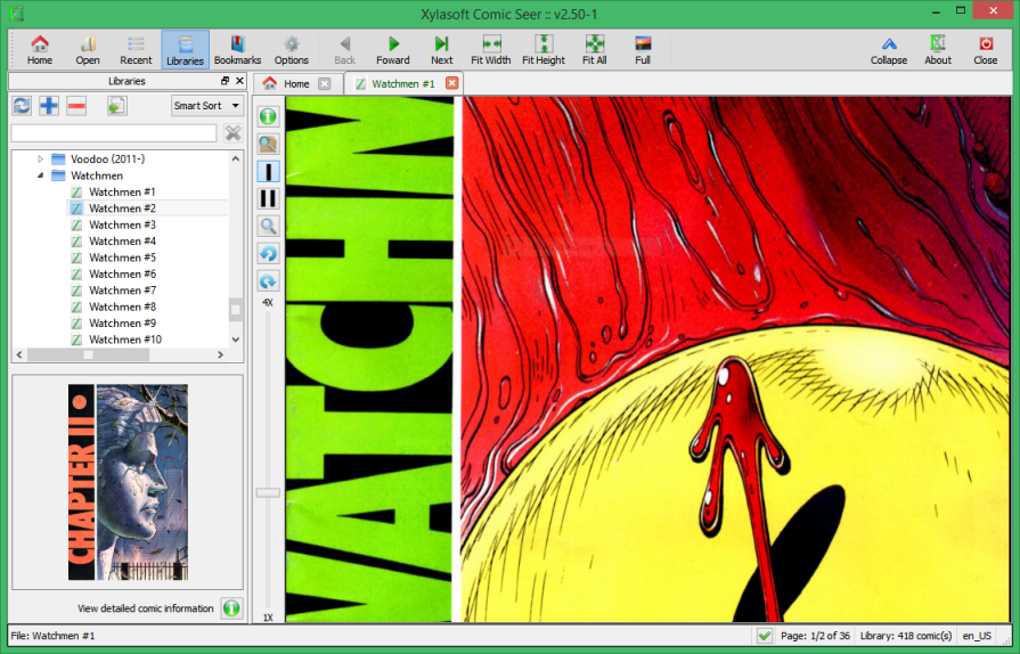Collapse the Watchmen folder
Screen dimensions: 1020x654
[40, 176]
